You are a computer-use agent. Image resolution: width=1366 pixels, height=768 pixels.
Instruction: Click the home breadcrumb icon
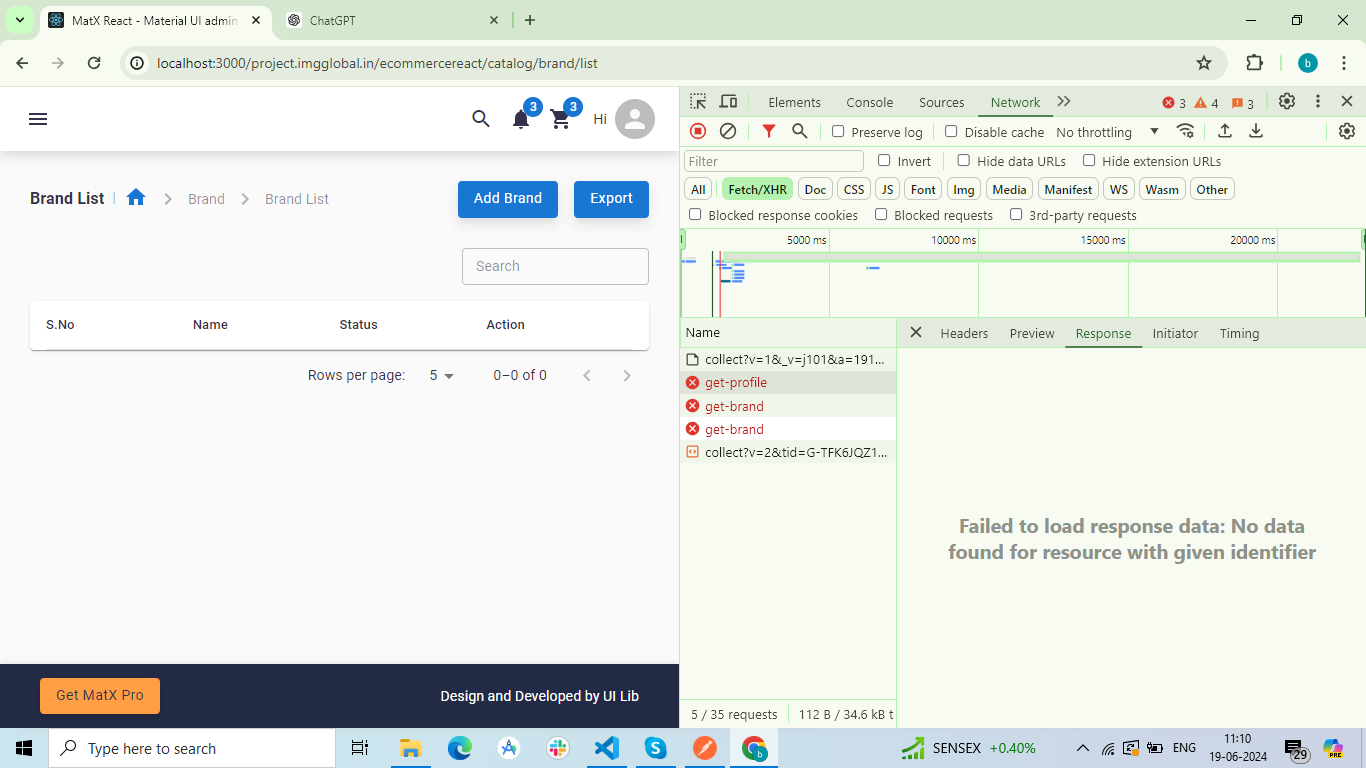pyautogui.click(x=136, y=198)
